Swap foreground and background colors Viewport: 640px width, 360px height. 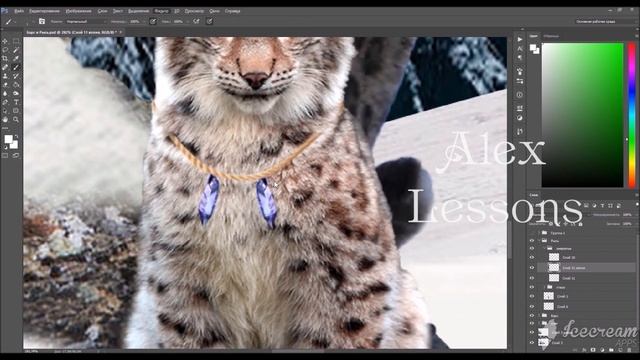pyautogui.click(x=16, y=137)
